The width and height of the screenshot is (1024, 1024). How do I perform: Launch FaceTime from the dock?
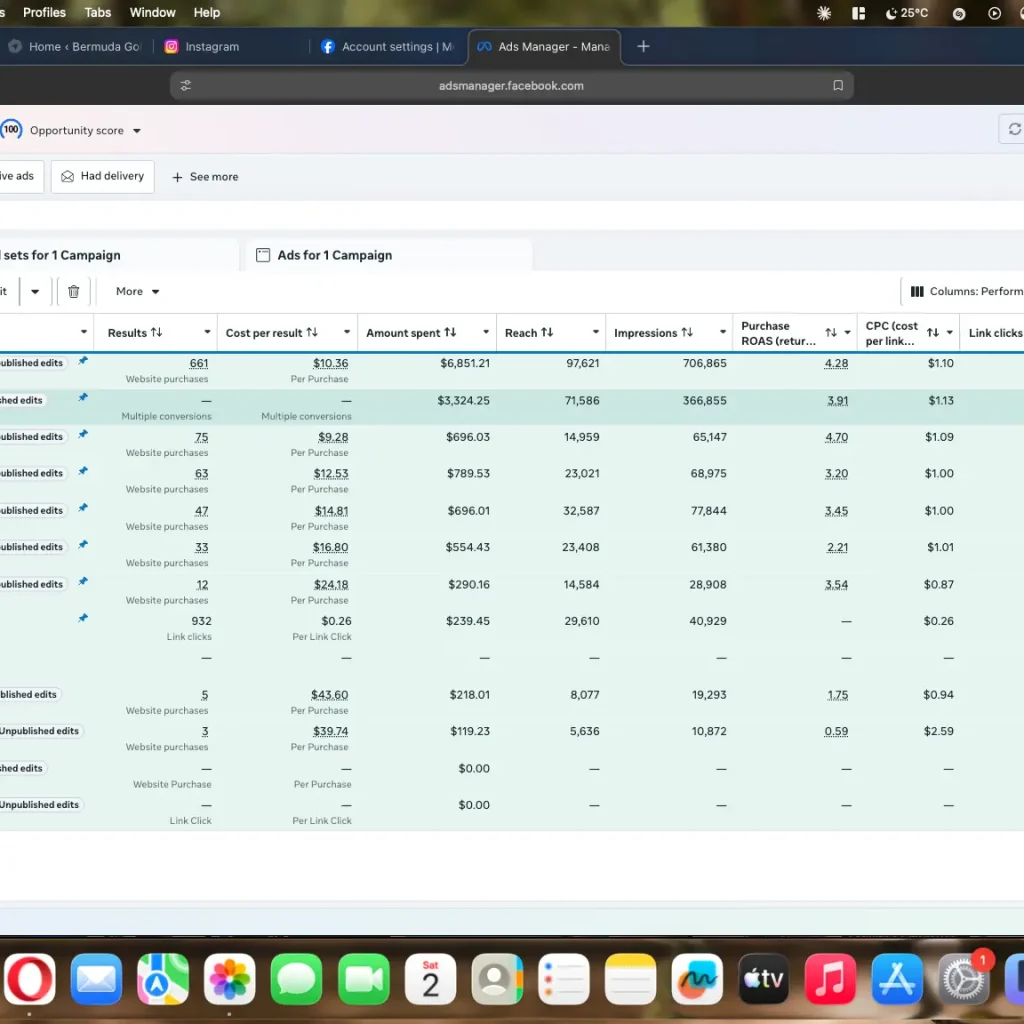364,979
